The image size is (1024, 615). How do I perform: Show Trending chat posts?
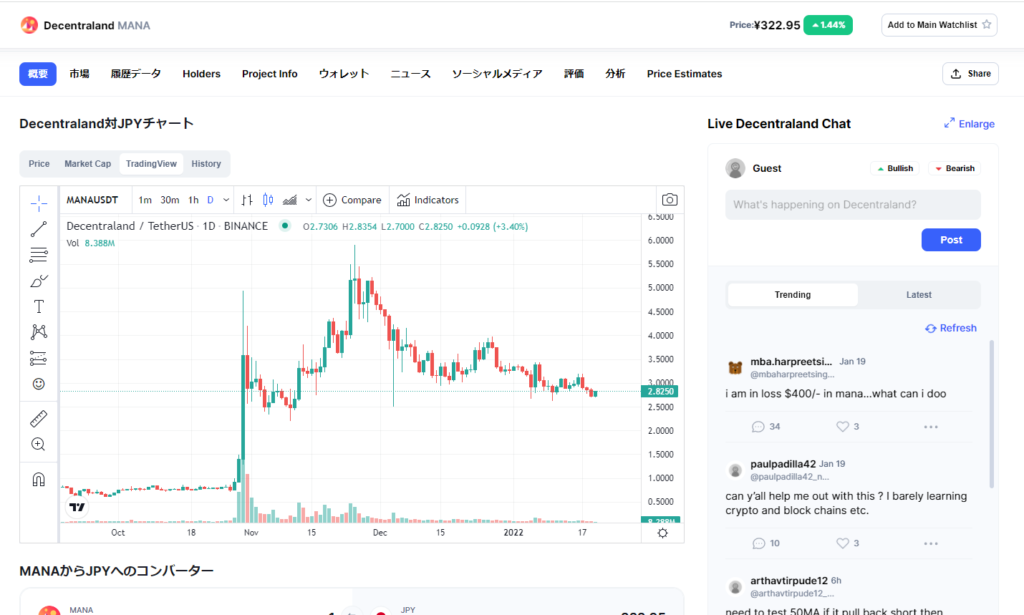[793, 294]
